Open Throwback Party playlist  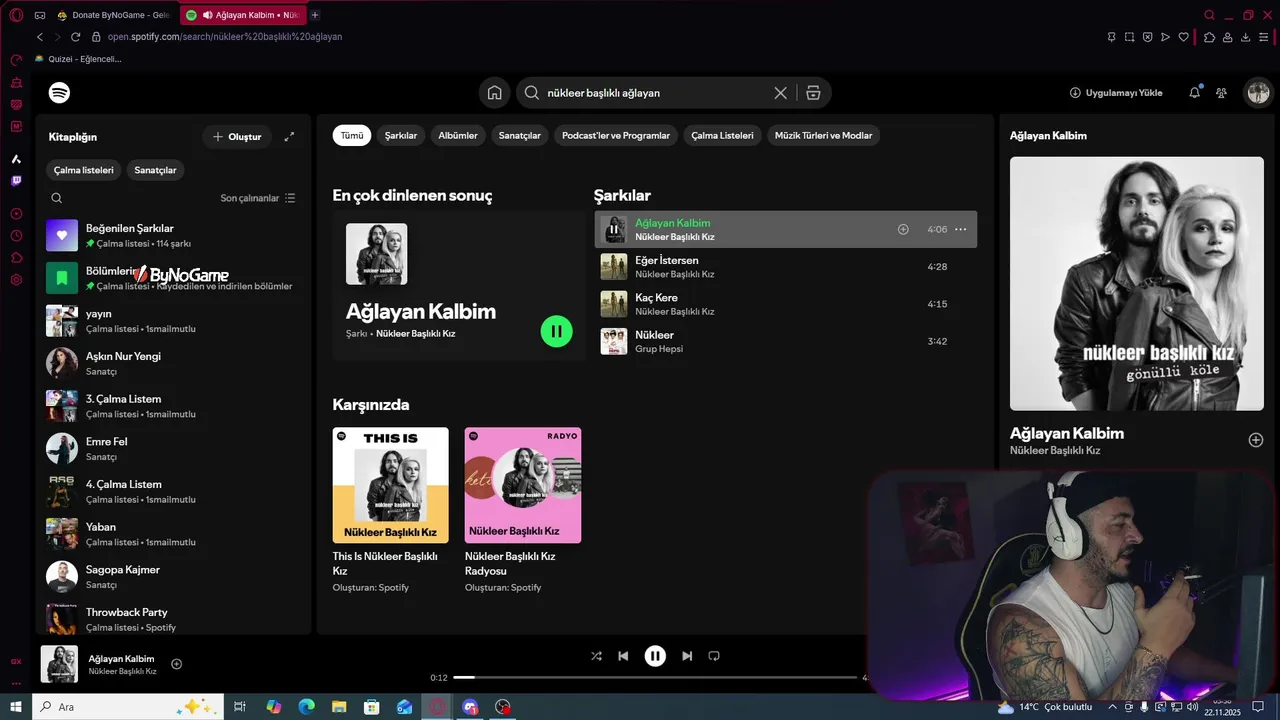(x=174, y=619)
